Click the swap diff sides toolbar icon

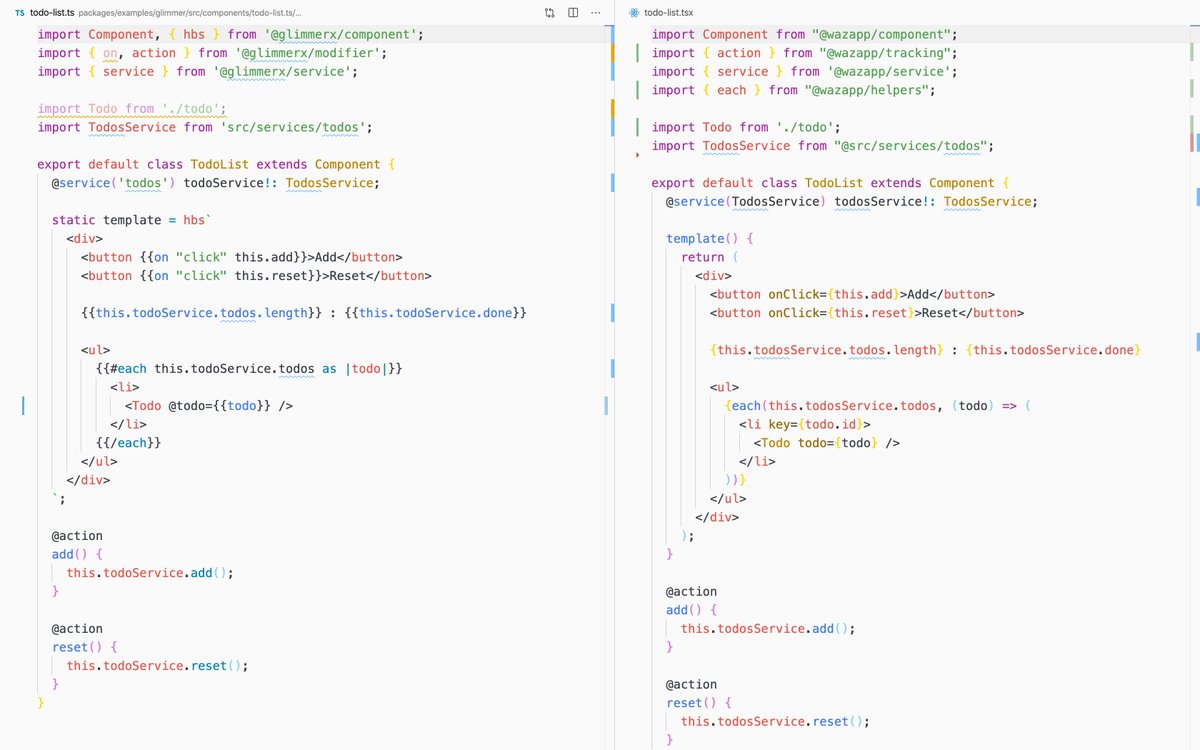coord(549,12)
